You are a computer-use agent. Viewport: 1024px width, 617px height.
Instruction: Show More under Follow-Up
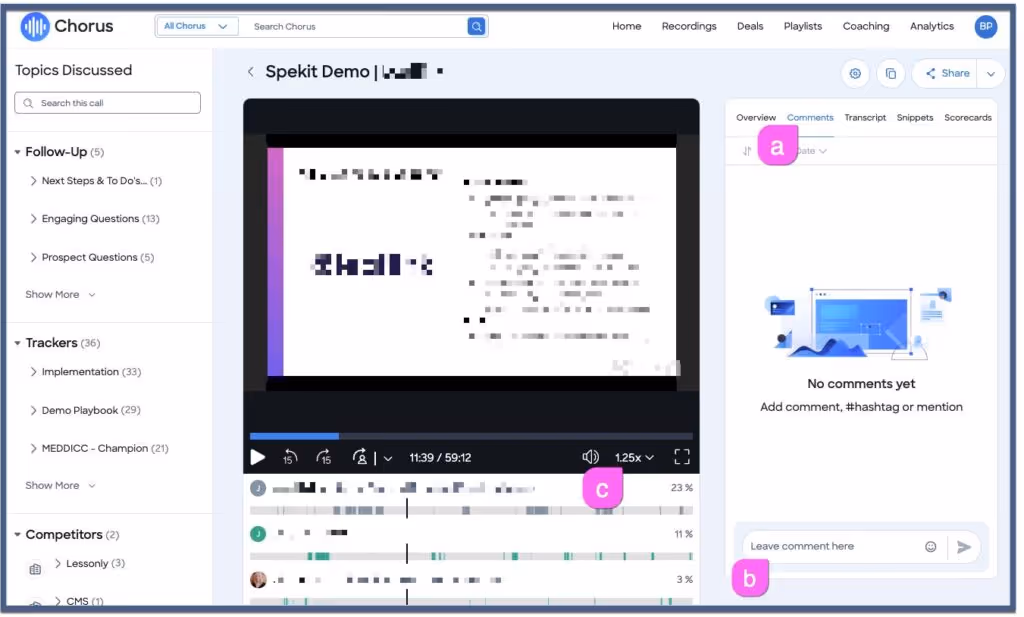tap(60, 295)
